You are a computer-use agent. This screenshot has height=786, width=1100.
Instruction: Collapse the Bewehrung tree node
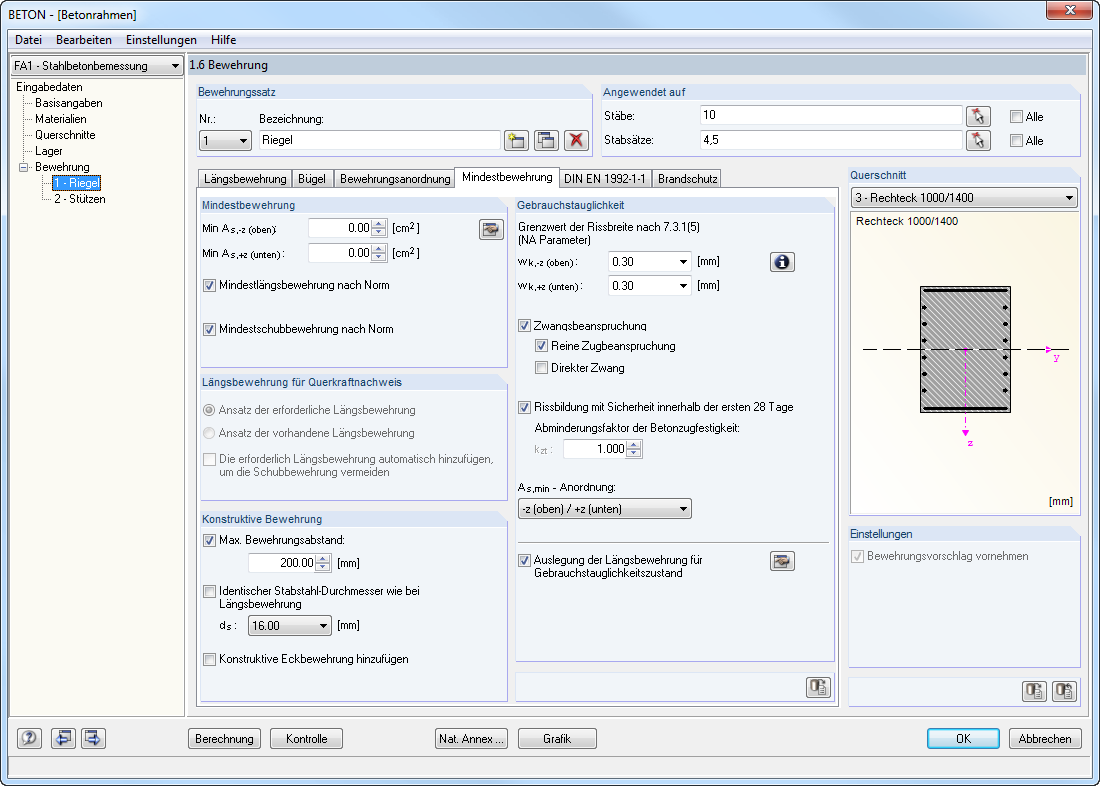click(23, 167)
